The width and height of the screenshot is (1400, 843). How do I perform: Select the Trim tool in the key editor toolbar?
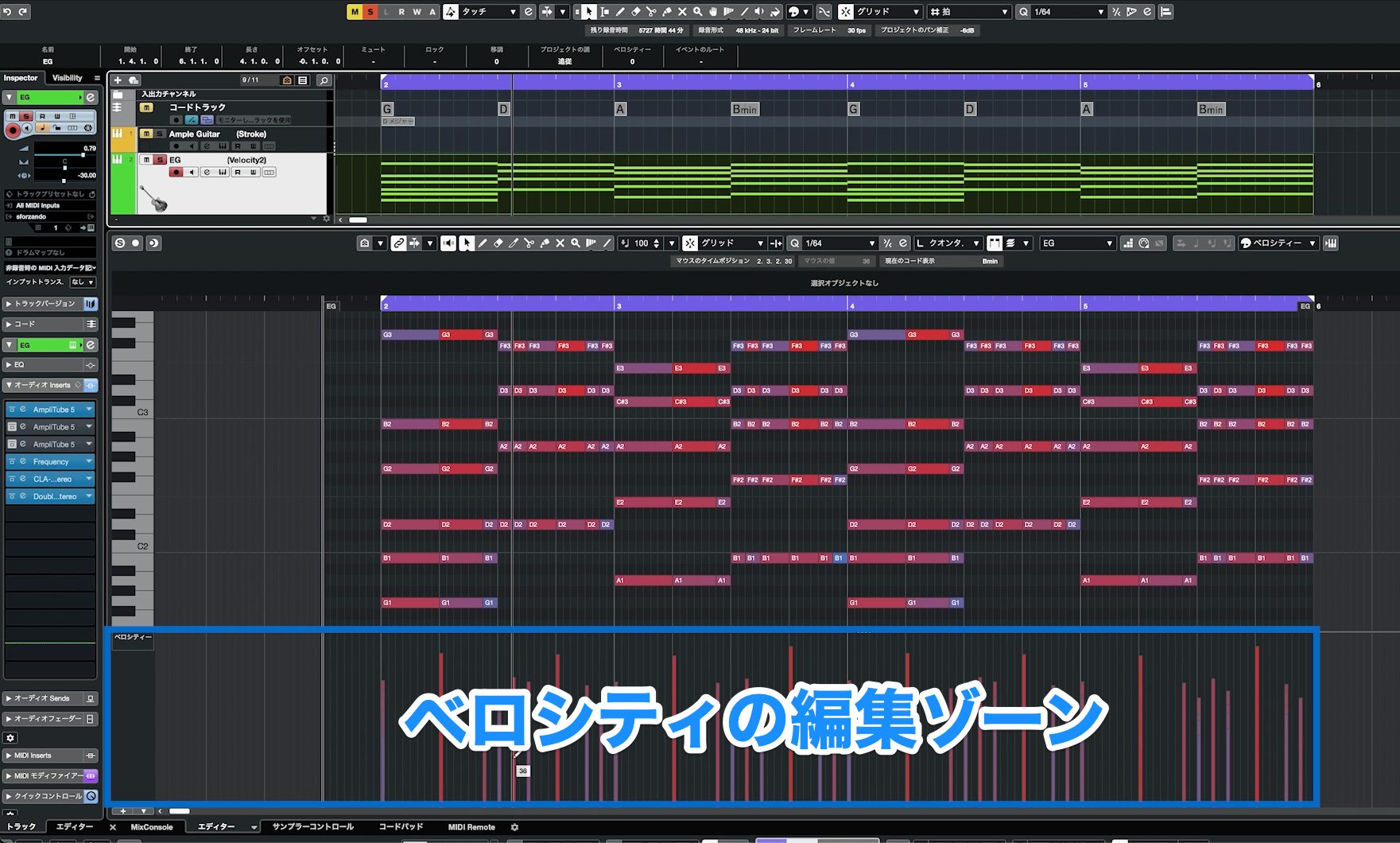click(514, 243)
